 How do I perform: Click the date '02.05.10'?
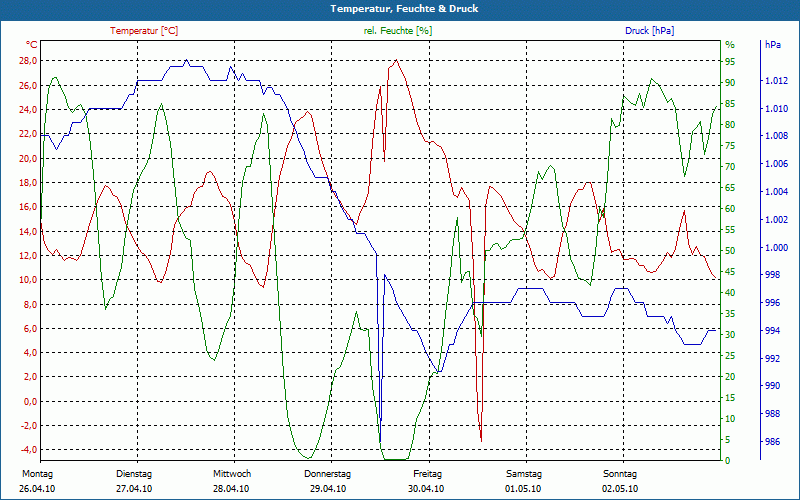pos(620,489)
